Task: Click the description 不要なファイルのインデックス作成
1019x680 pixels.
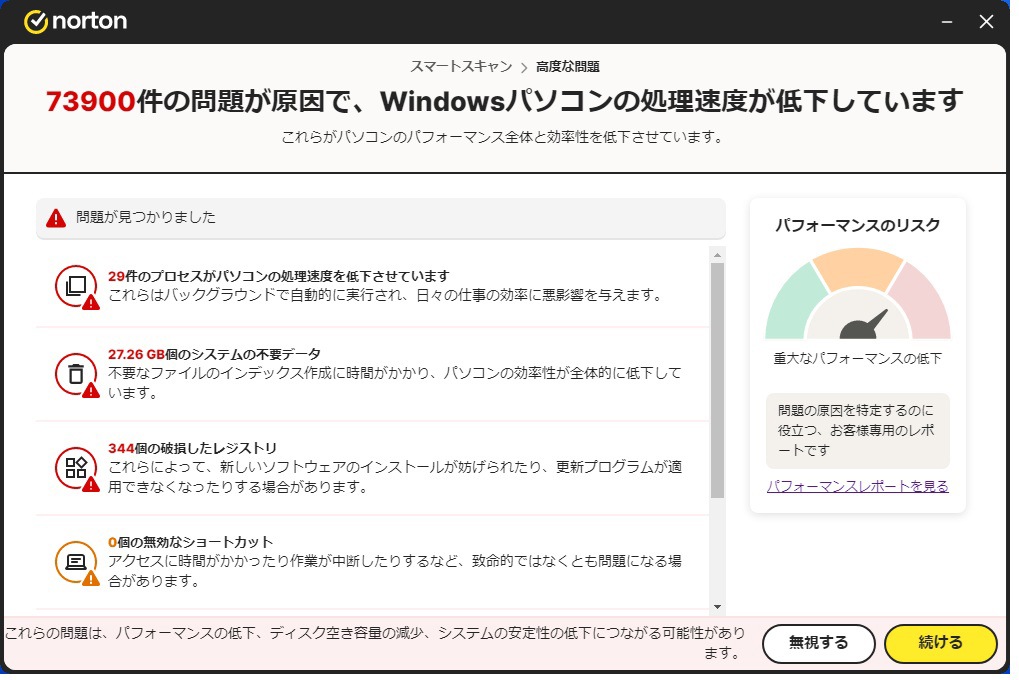Action: click(x=394, y=383)
